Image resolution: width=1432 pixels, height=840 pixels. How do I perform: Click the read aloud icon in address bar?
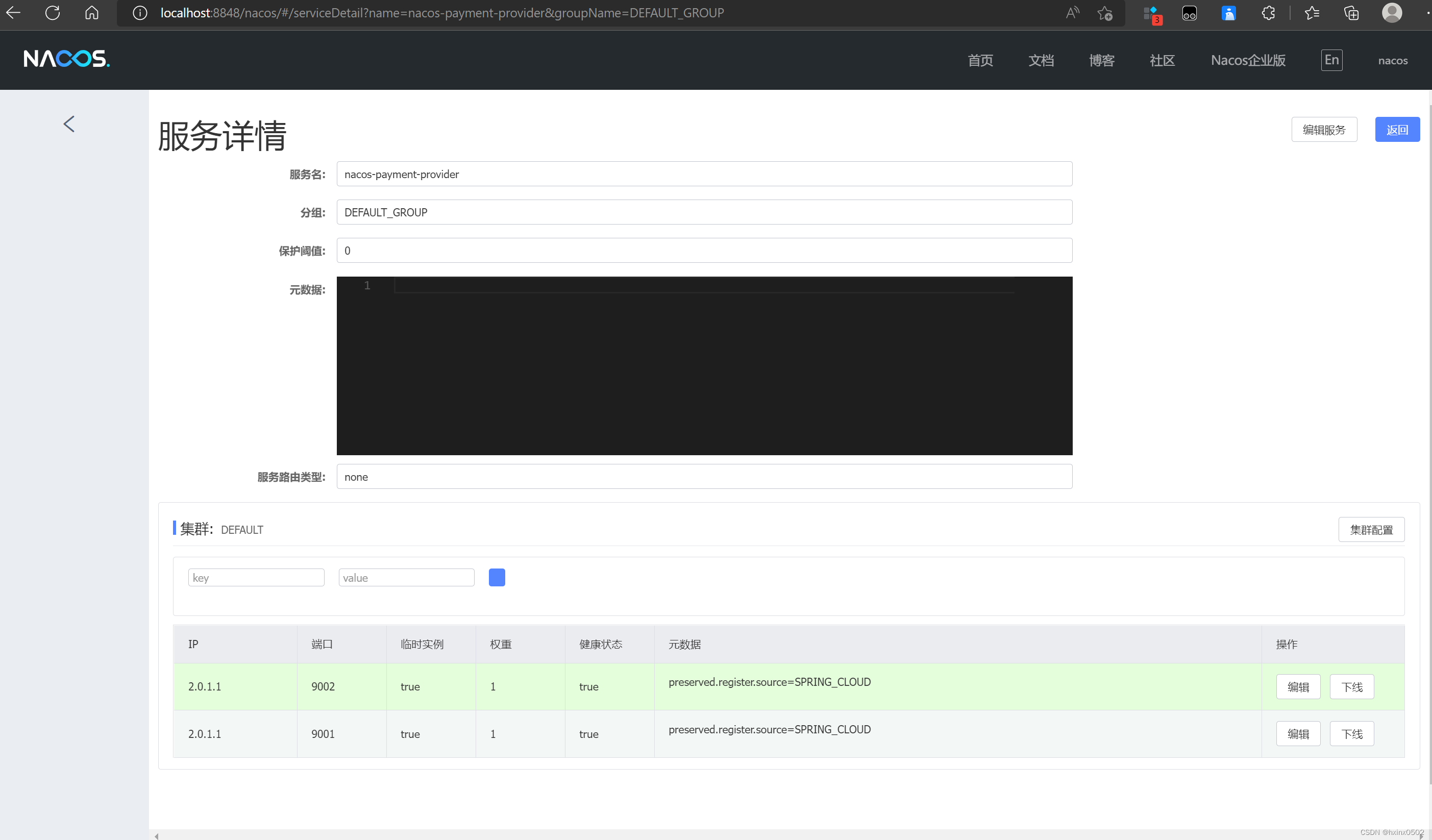tap(1072, 13)
